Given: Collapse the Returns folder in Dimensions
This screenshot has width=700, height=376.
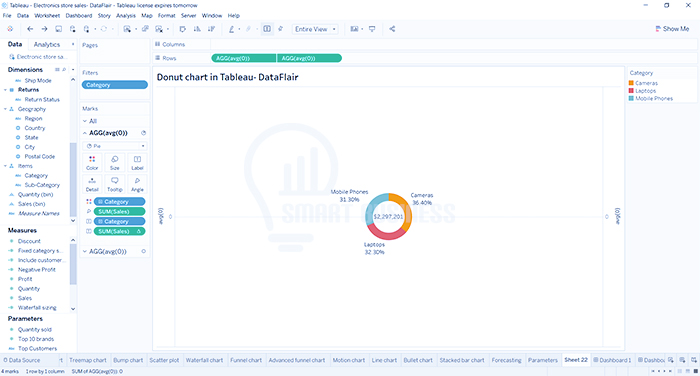Looking at the screenshot, I should (x=5, y=90).
